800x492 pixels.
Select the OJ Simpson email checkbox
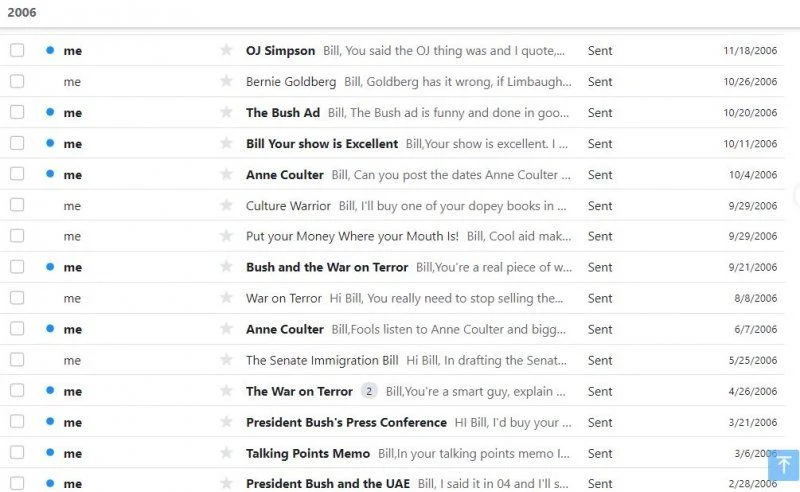tap(17, 50)
